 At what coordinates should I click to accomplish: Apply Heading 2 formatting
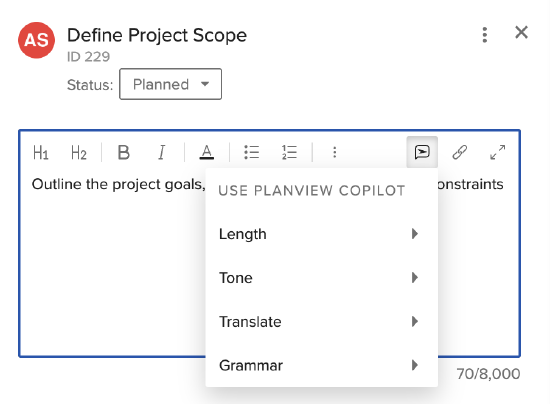[79, 153]
